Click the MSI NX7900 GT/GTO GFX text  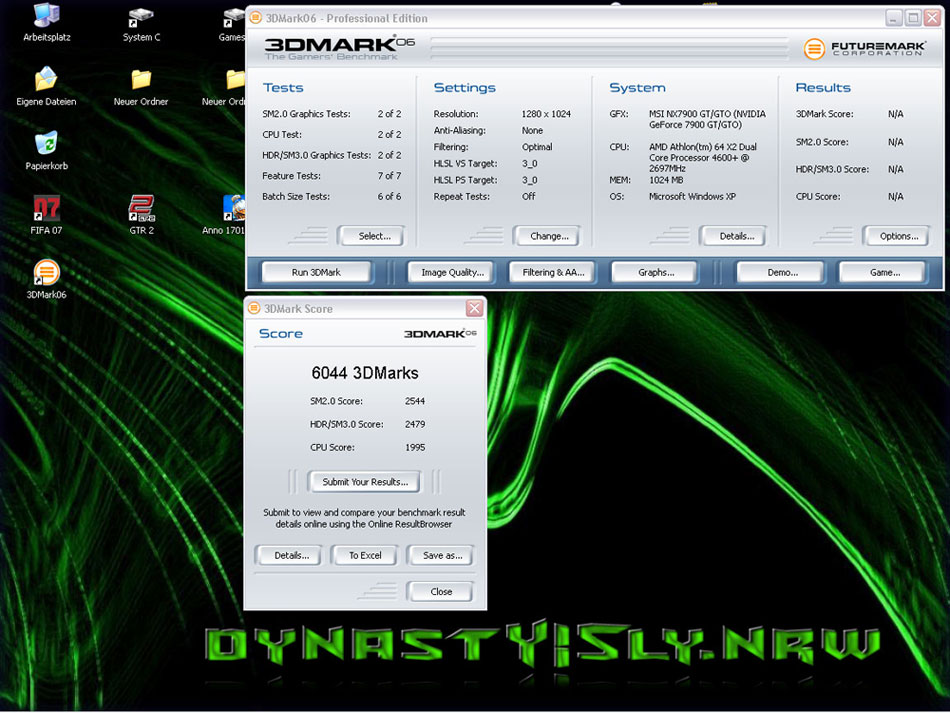[x=707, y=119]
